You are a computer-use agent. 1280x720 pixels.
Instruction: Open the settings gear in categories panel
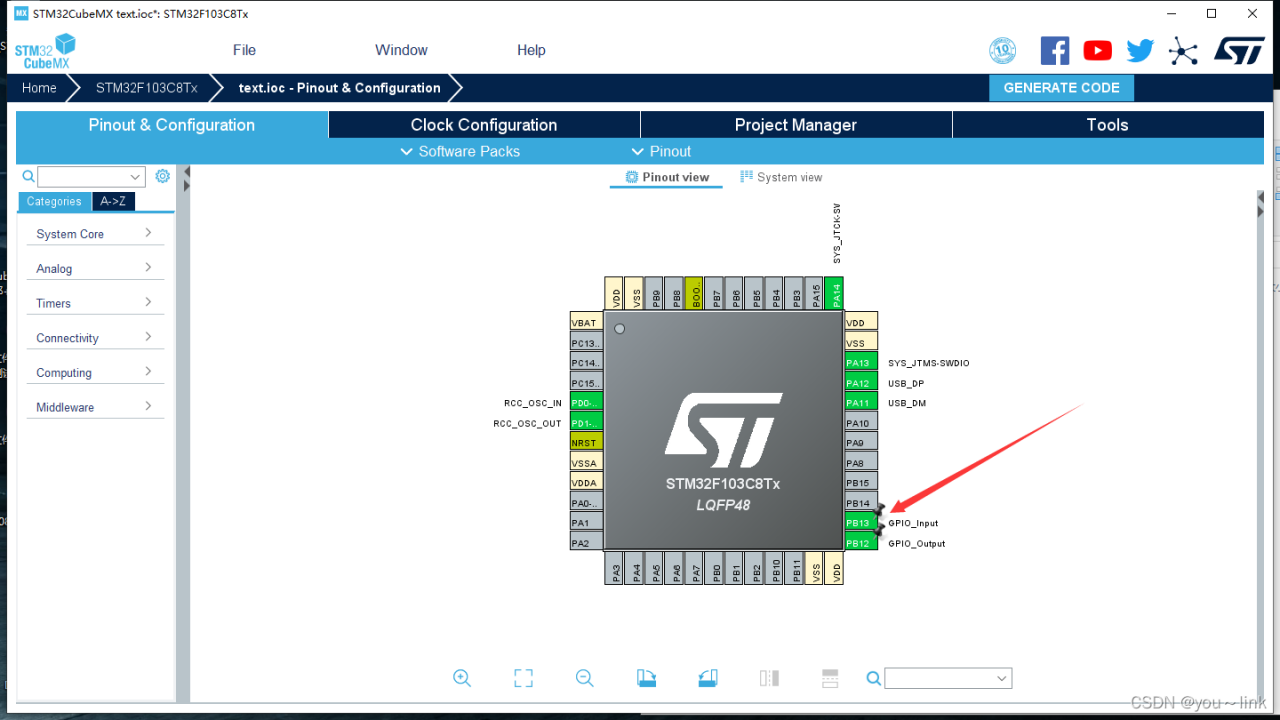tap(162, 176)
